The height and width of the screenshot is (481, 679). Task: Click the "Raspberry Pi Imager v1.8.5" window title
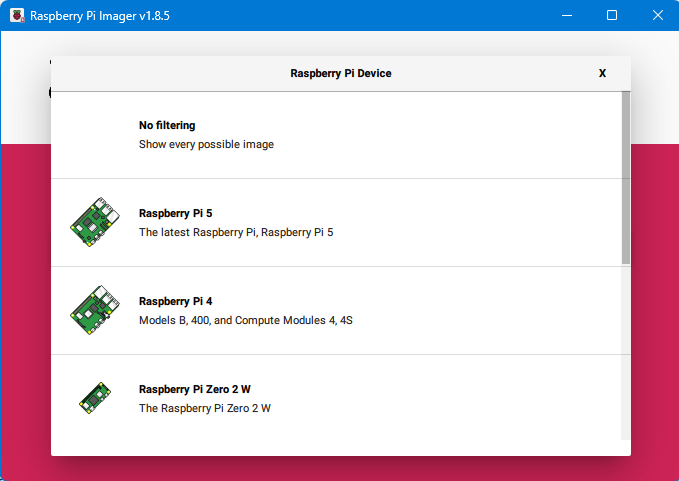tap(96, 16)
